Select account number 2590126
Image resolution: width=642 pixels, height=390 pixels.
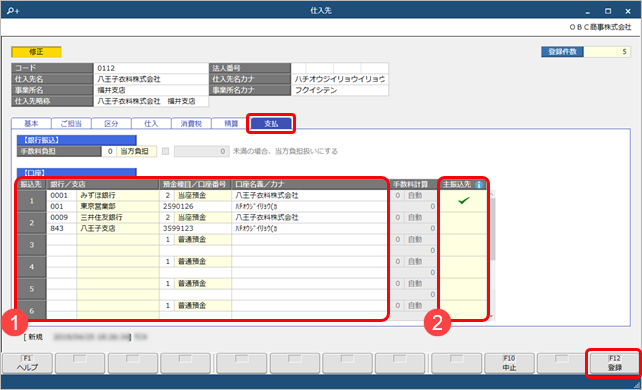pos(195,207)
